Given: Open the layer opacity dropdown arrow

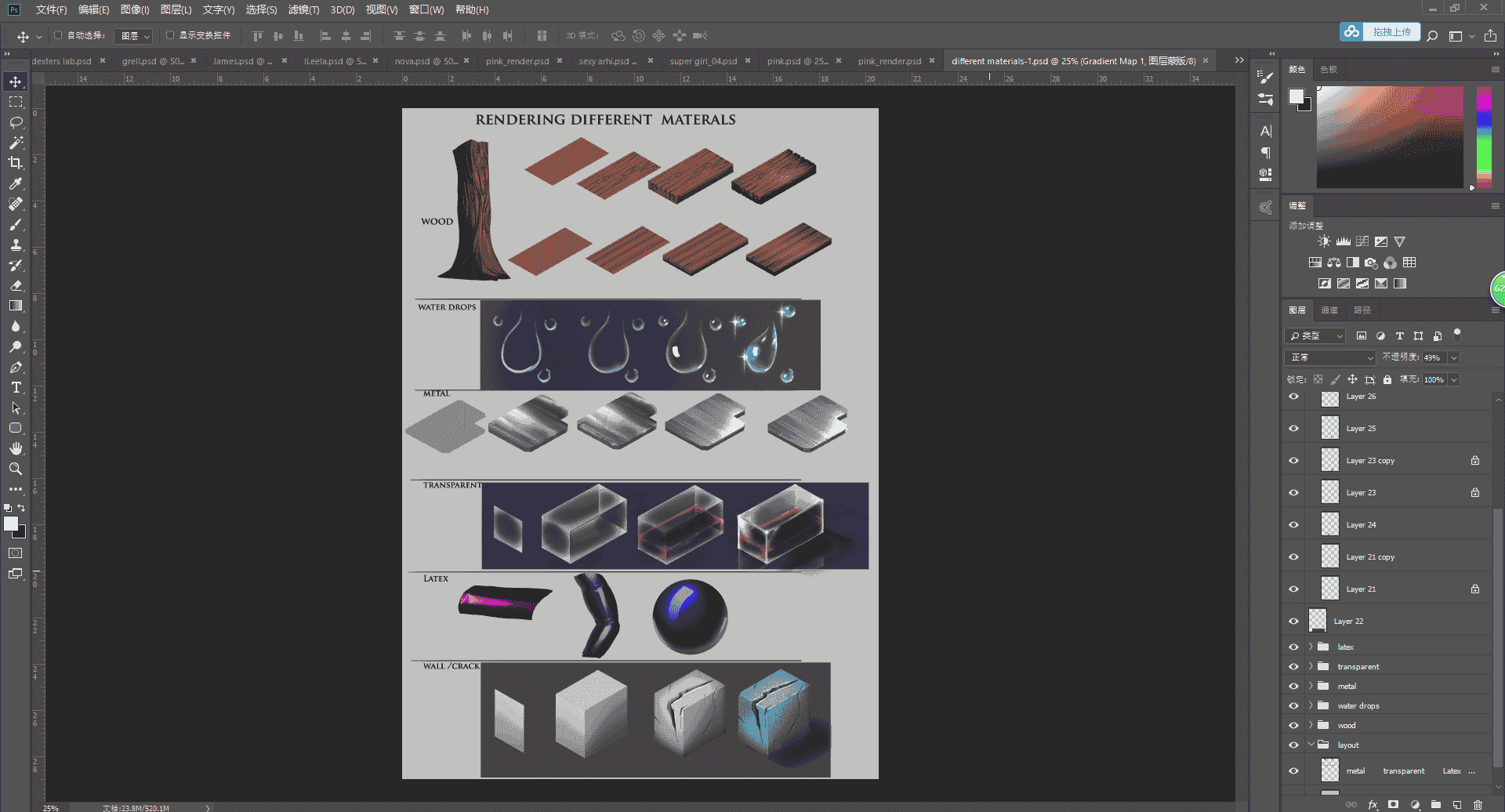Looking at the screenshot, I should [x=1454, y=357].
